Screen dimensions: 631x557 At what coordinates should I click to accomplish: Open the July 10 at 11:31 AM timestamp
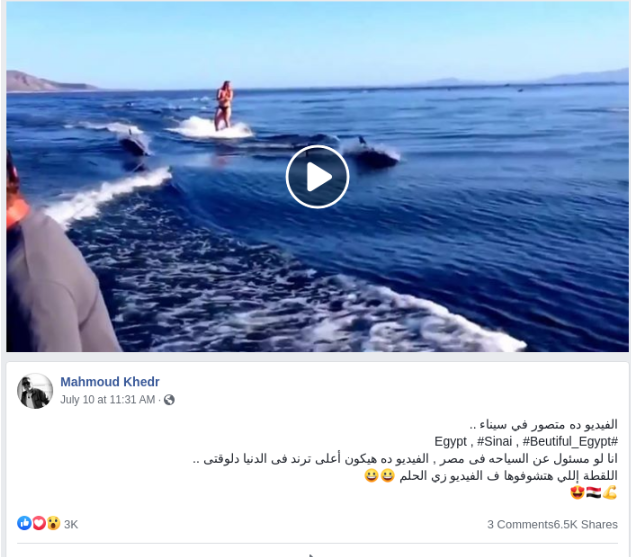tap(107, 400)
